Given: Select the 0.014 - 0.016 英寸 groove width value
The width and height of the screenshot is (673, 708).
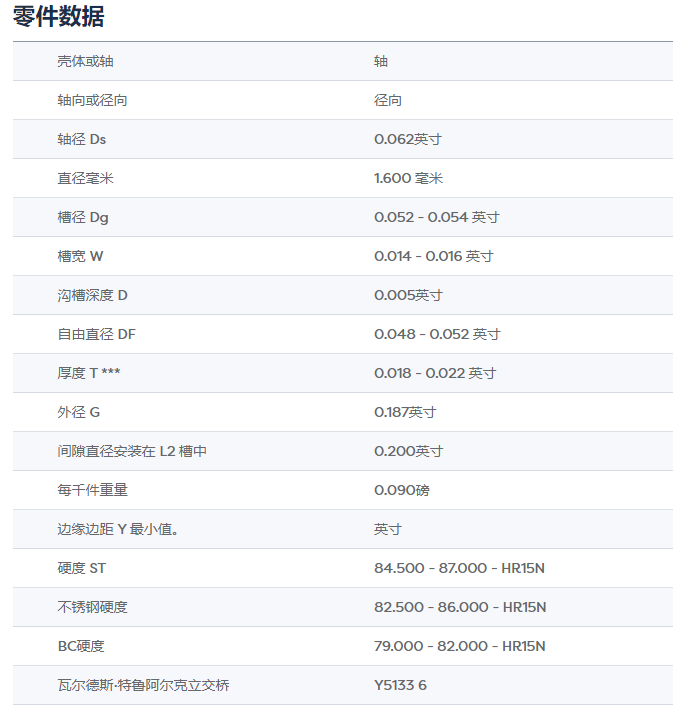Looking at the screenshot, I should (433, 257).
